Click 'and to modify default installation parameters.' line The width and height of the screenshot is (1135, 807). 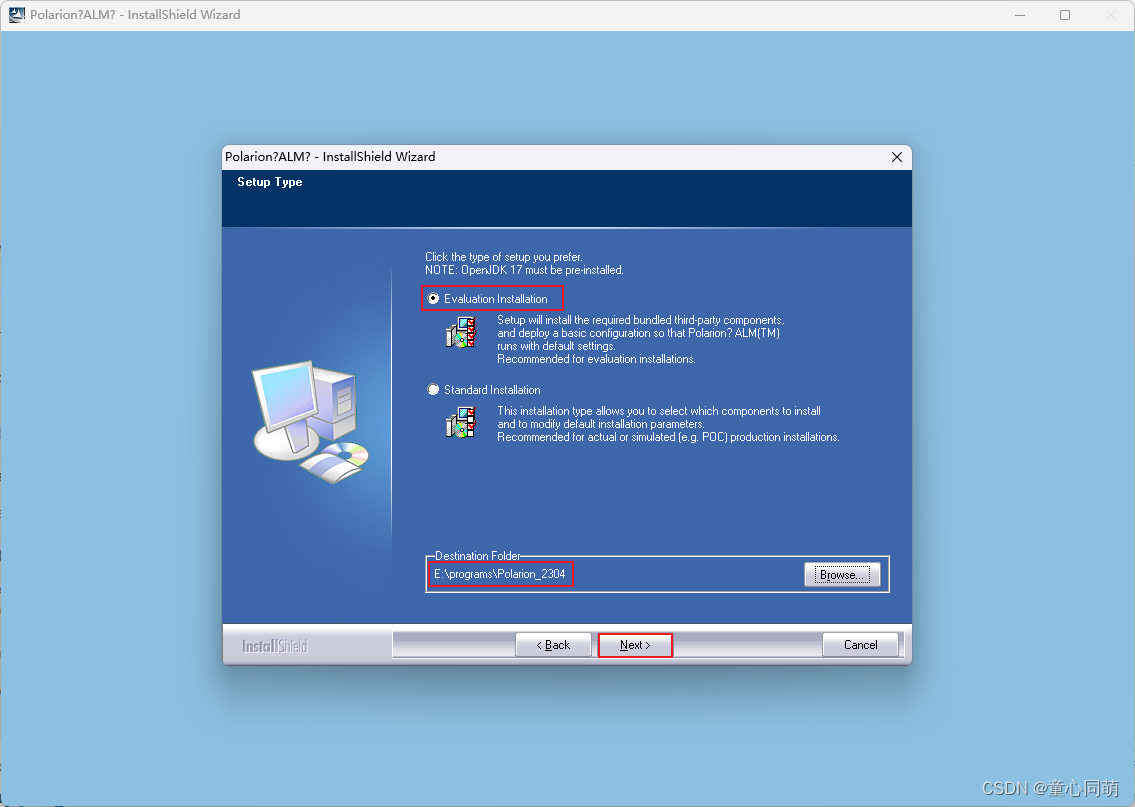601,424
